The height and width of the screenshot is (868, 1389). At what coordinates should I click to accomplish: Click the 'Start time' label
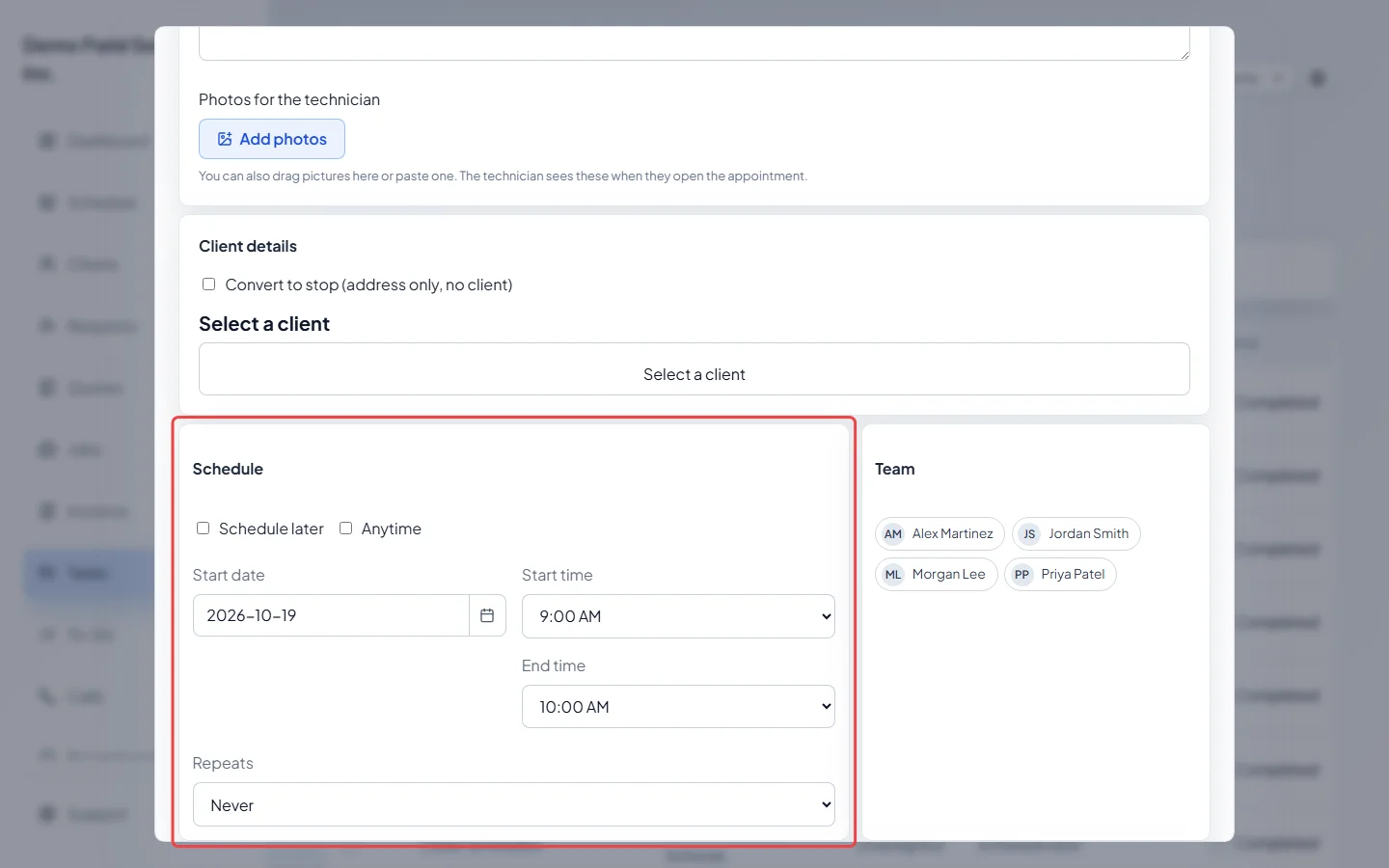(558, 575)
